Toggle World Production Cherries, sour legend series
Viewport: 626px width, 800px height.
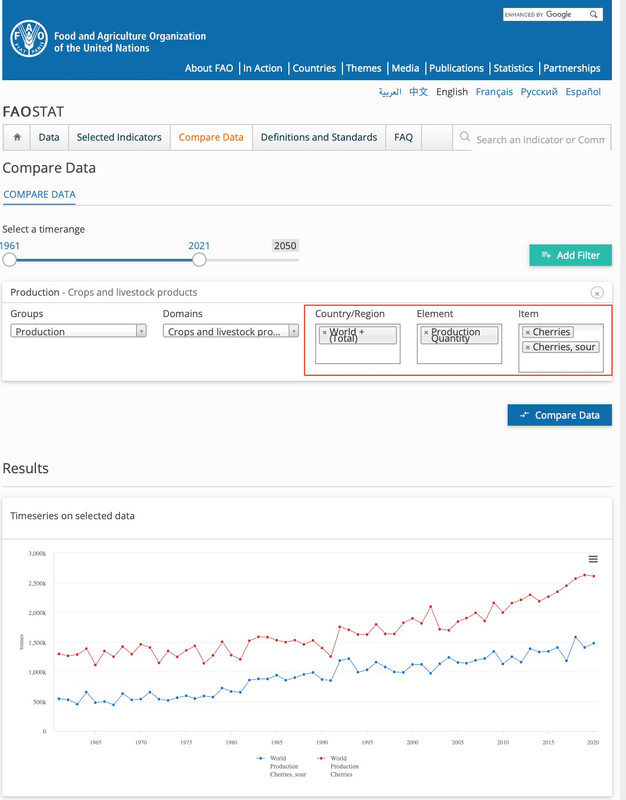pos(282,766)
